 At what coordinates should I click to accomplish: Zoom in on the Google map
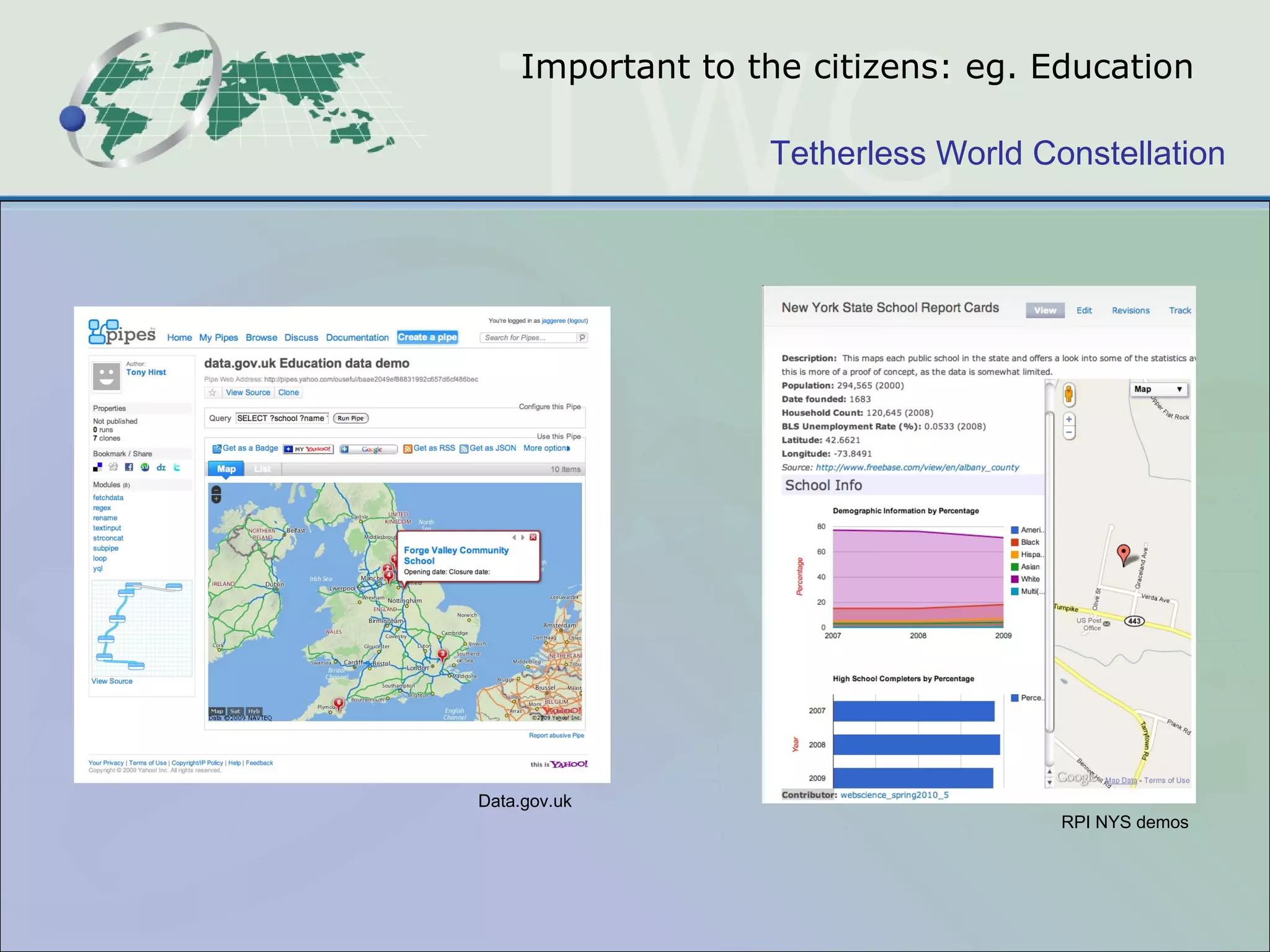pyautogui.click(x=1068, y=420)
